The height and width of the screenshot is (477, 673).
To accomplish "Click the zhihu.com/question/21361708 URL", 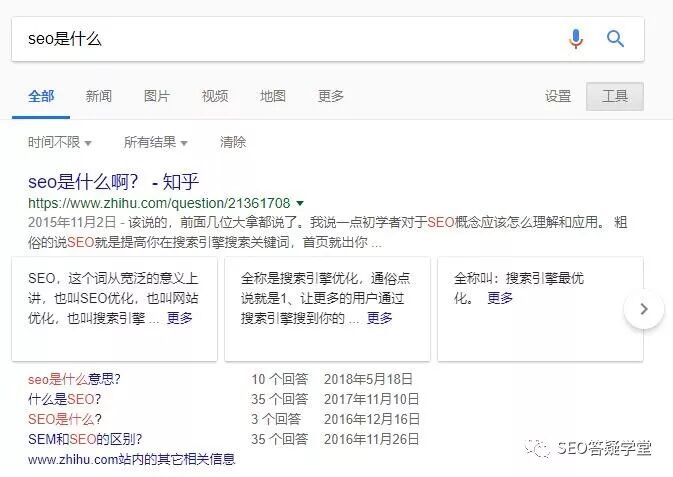I will [x=159, y=203].
